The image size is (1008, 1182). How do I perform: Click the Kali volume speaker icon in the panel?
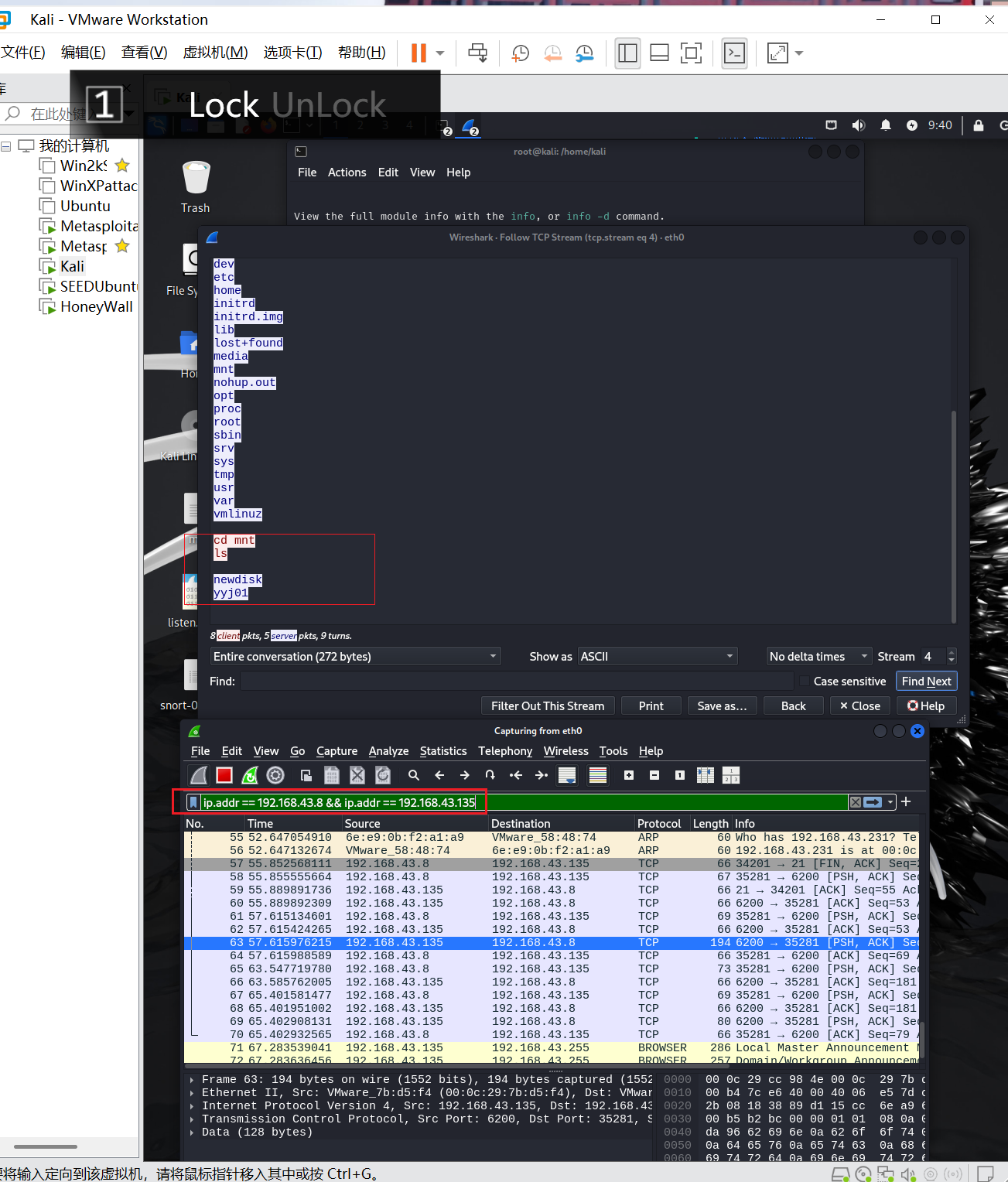coord(859,125)
